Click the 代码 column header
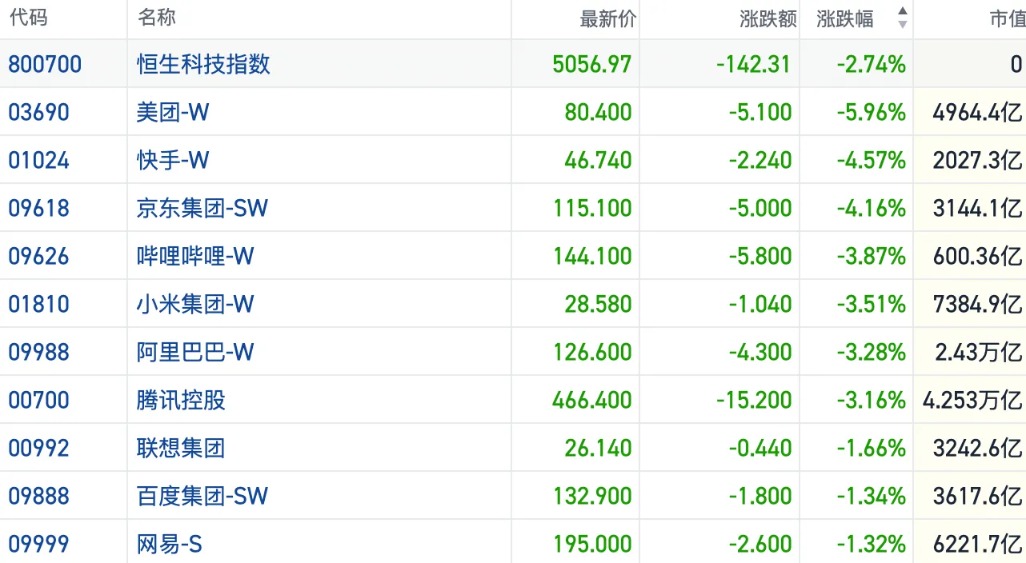Image resolution: width=1026 pixels, height=563 pixels. [x=28, y=18]
